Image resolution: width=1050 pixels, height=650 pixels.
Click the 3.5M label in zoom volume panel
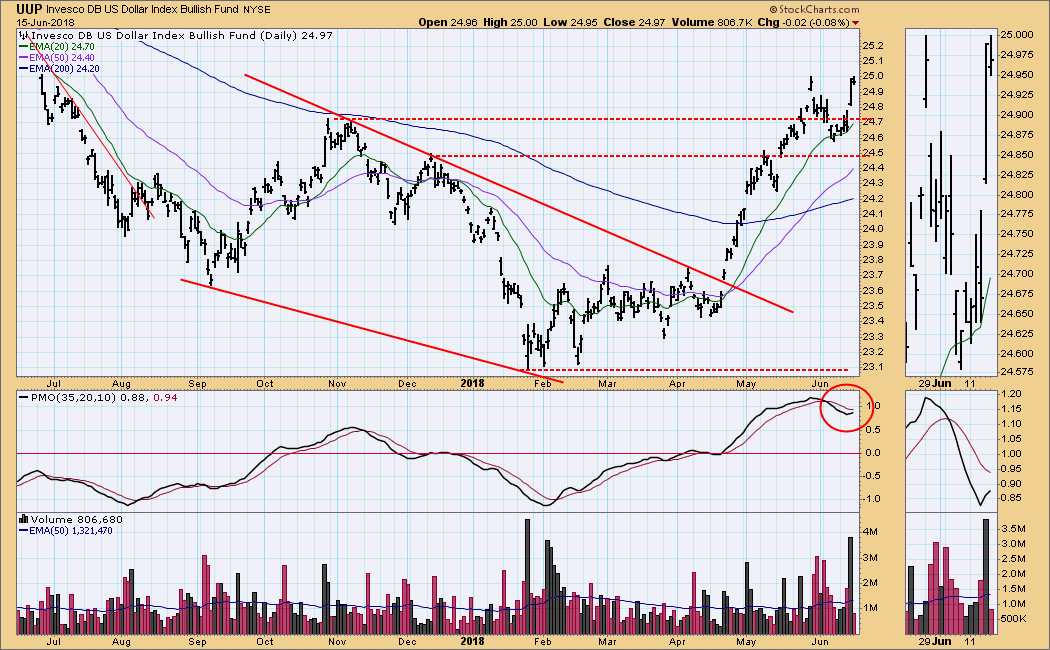(x=1014, y=528)
